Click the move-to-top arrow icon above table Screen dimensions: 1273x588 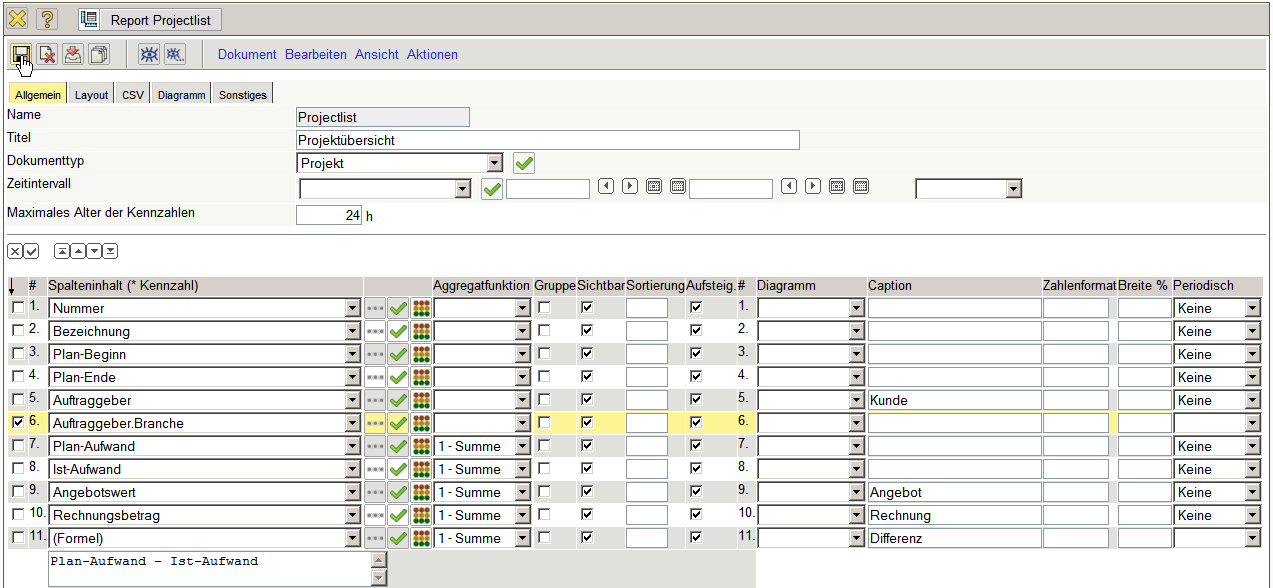click(62, 251)
